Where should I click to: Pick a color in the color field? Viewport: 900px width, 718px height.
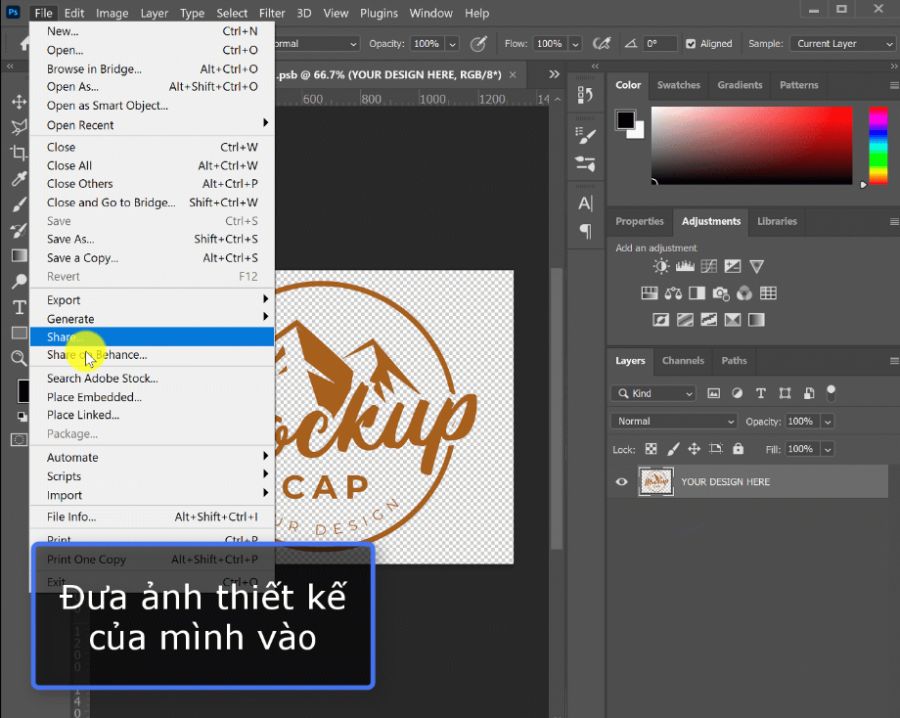tap(751, 145)
